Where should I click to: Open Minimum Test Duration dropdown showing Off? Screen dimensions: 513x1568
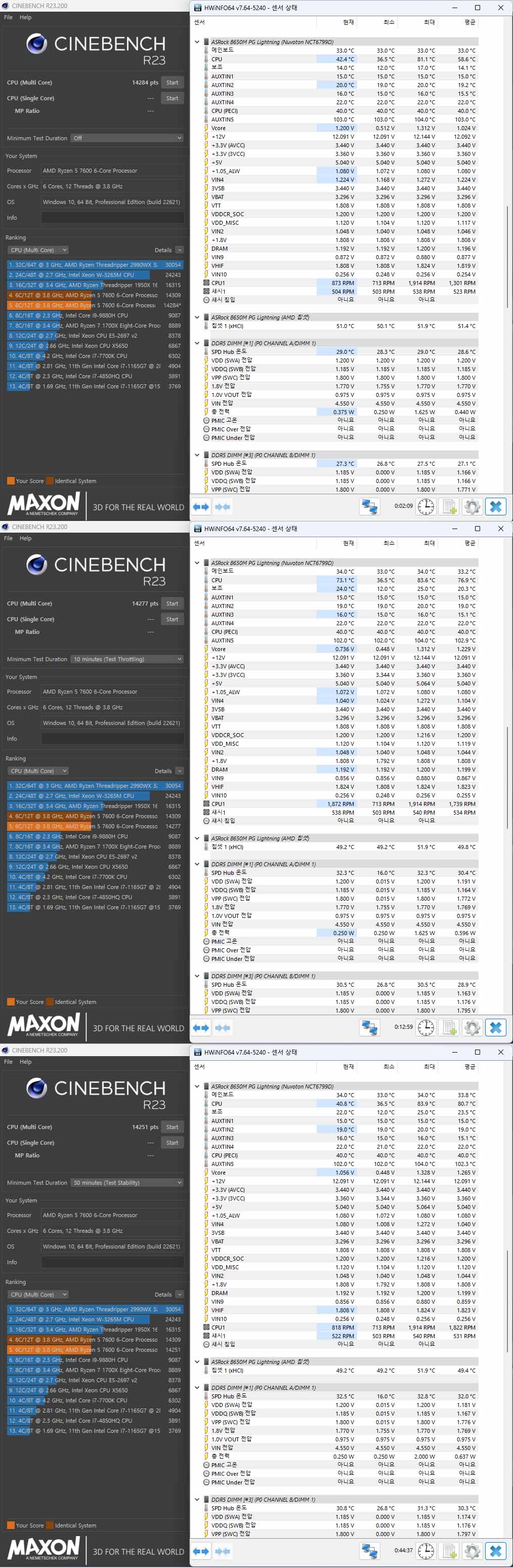pos(126,138)
